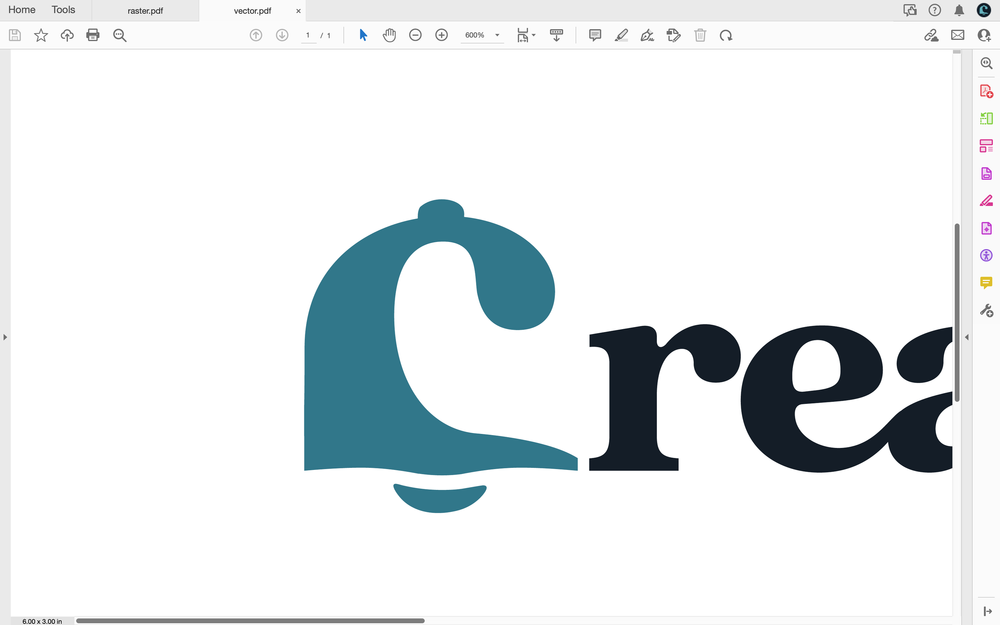Send the file by email
The width and height of the screenshot is (1000, 625).
tap(957, 34)
